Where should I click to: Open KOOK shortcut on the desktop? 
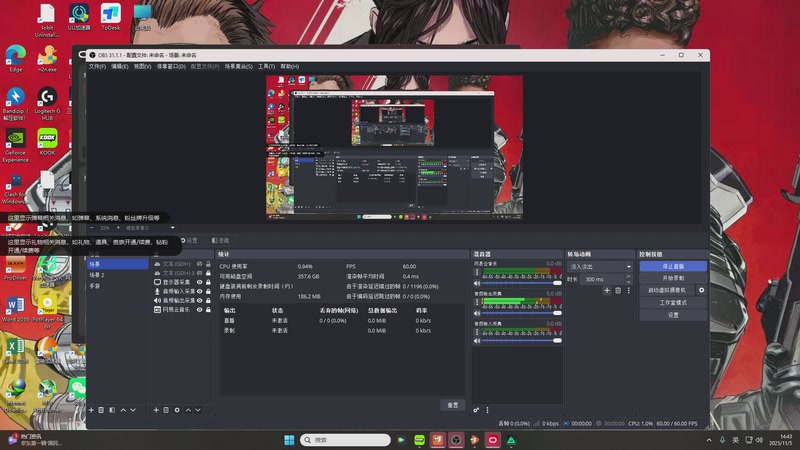point(47,142)
